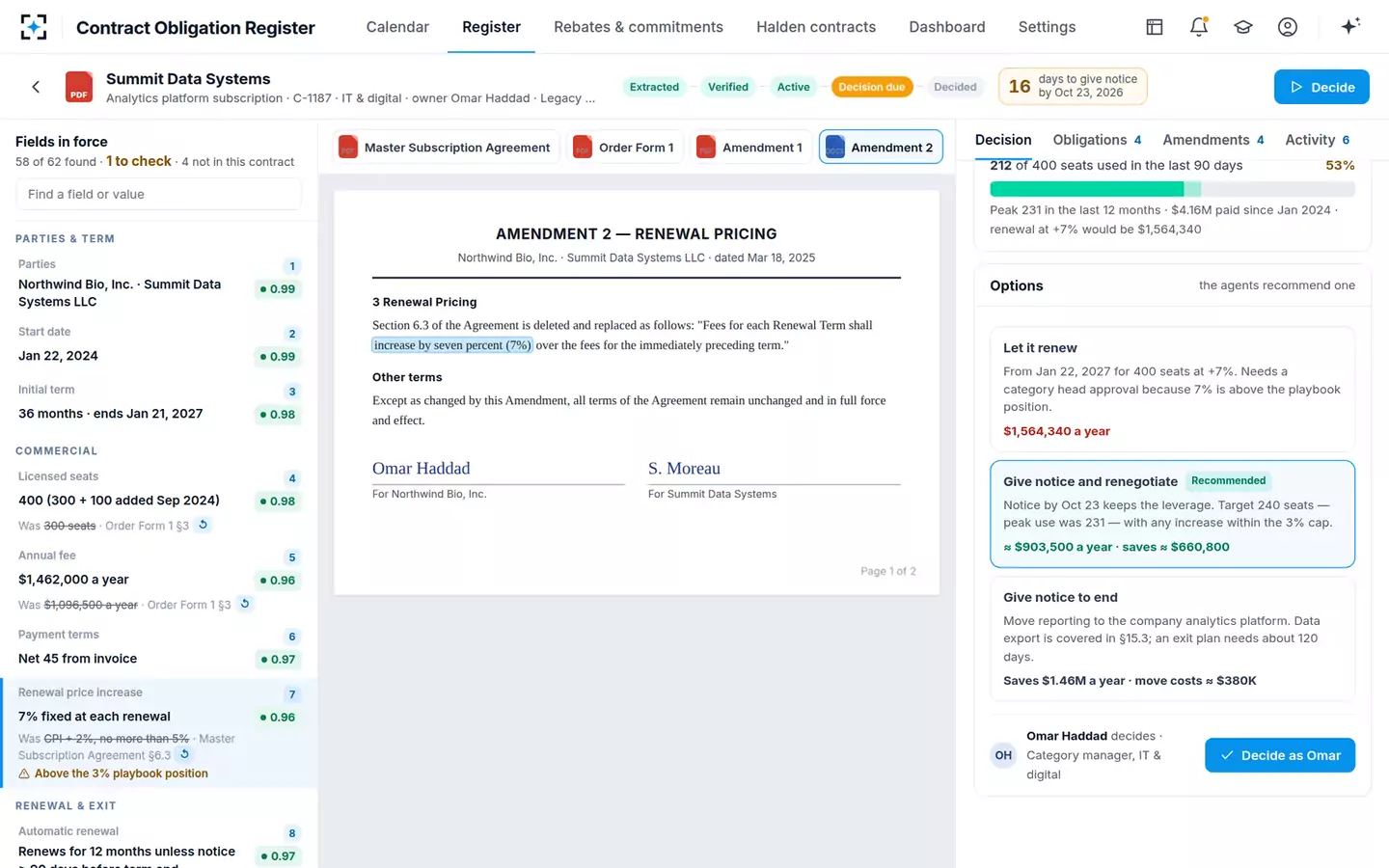1389x868 pixels.
Task: Open the user profile icon
Action: pyautogui.click(x=1288, y=27)
